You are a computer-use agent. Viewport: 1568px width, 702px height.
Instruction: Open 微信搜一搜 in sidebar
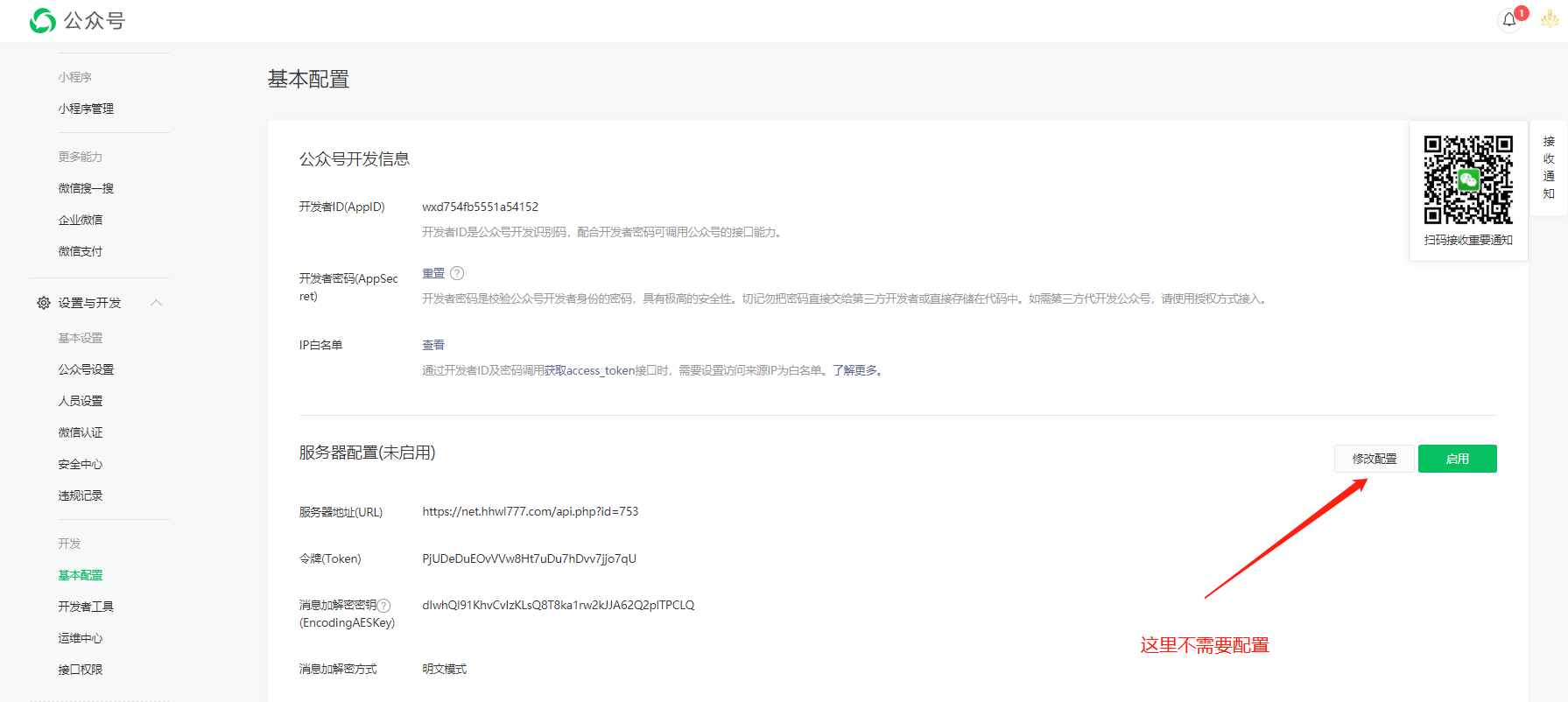[86, 188]
